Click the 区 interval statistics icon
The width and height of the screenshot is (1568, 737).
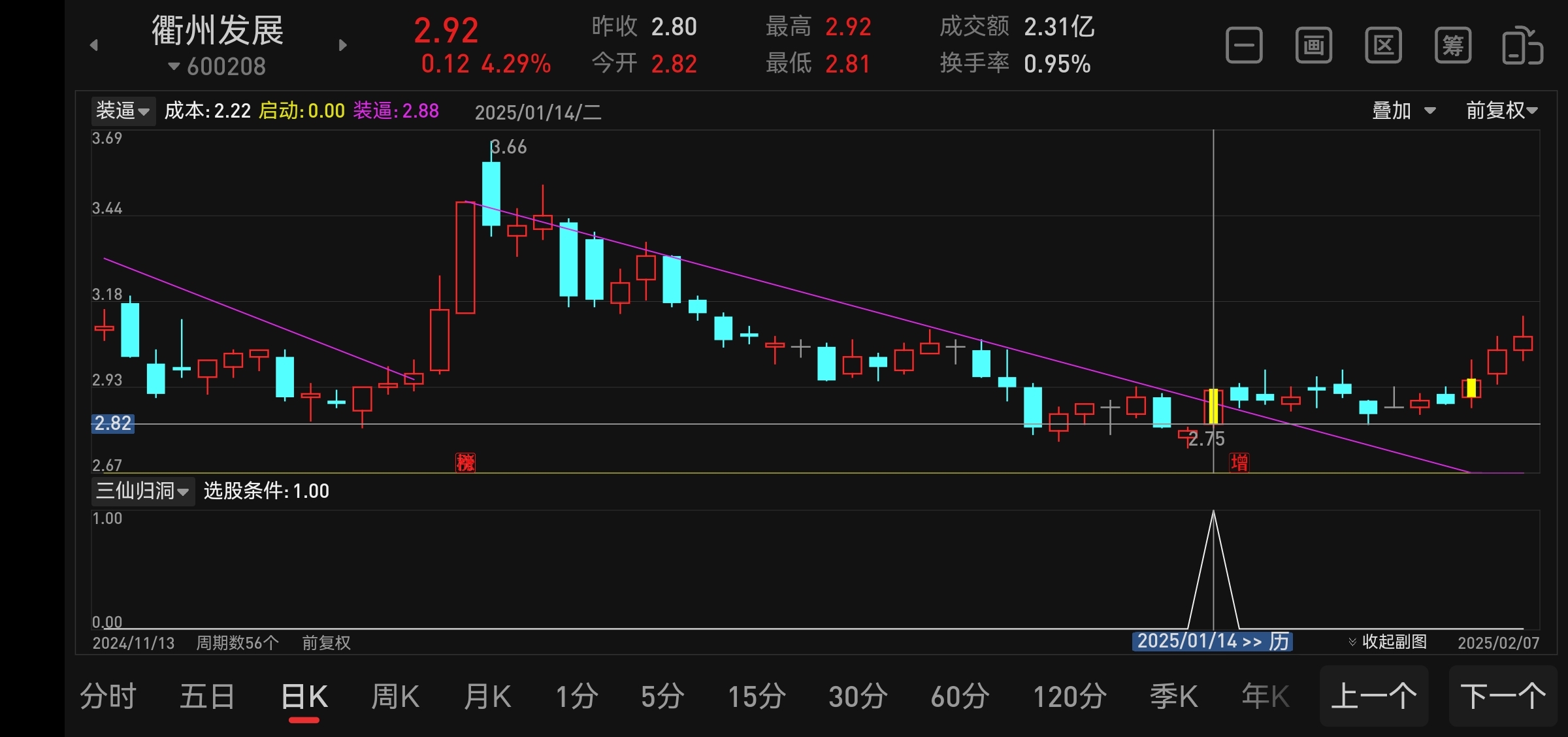(1383, 46)
